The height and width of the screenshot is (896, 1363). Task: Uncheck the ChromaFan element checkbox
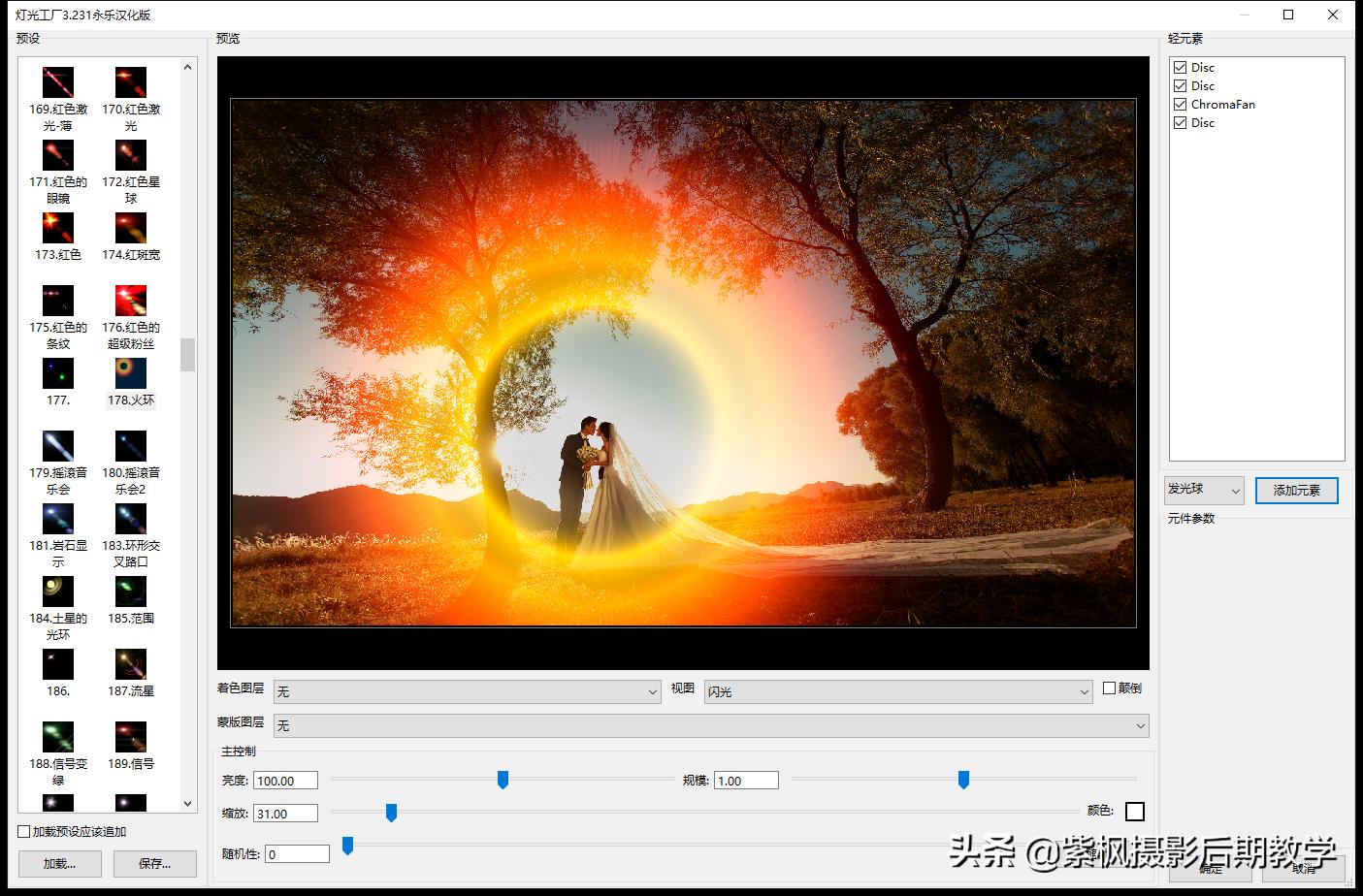click(x=1181, y=105)
